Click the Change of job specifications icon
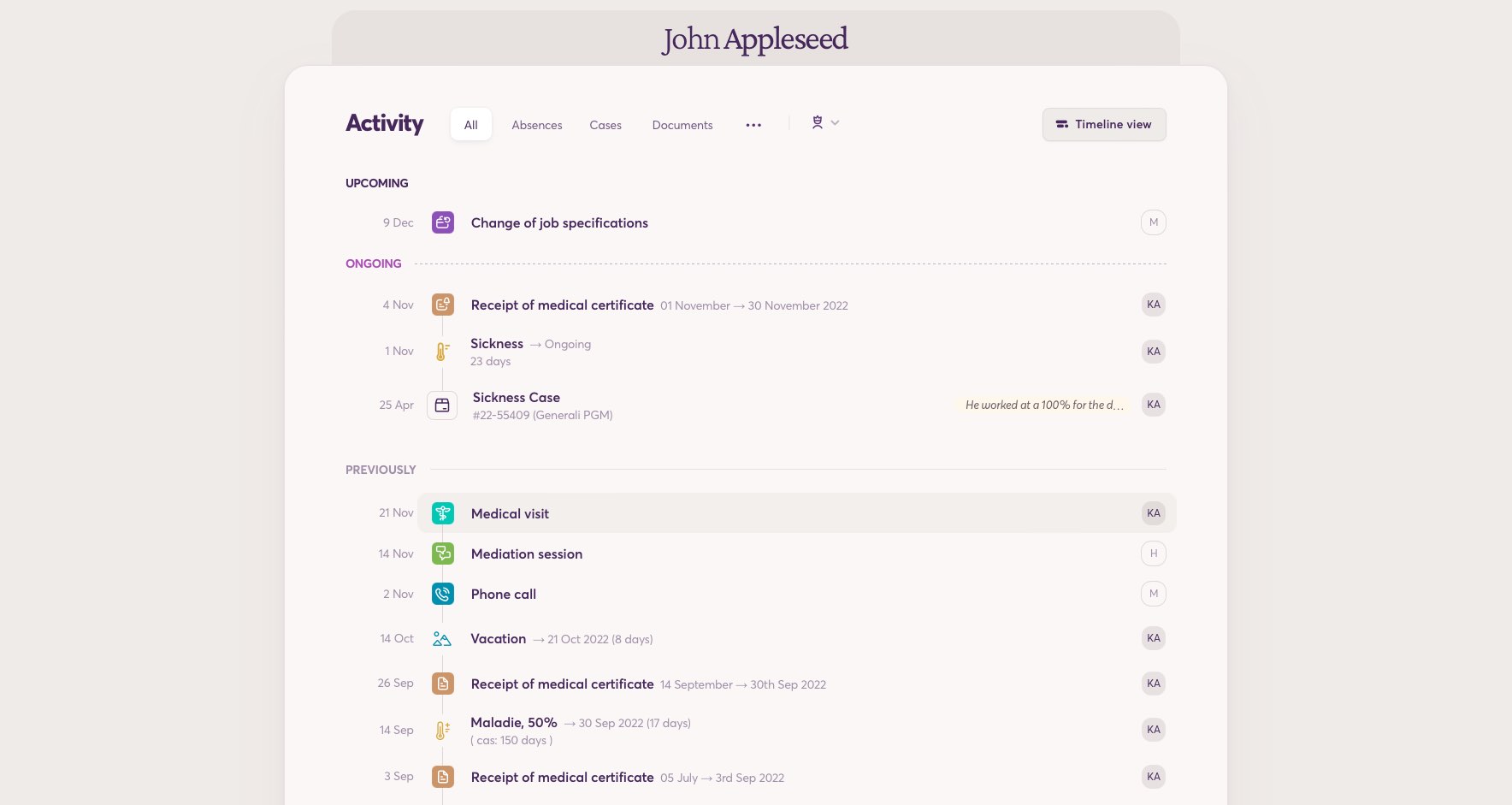The height and width of the screenshot is (805, 1512). (443, 222)
